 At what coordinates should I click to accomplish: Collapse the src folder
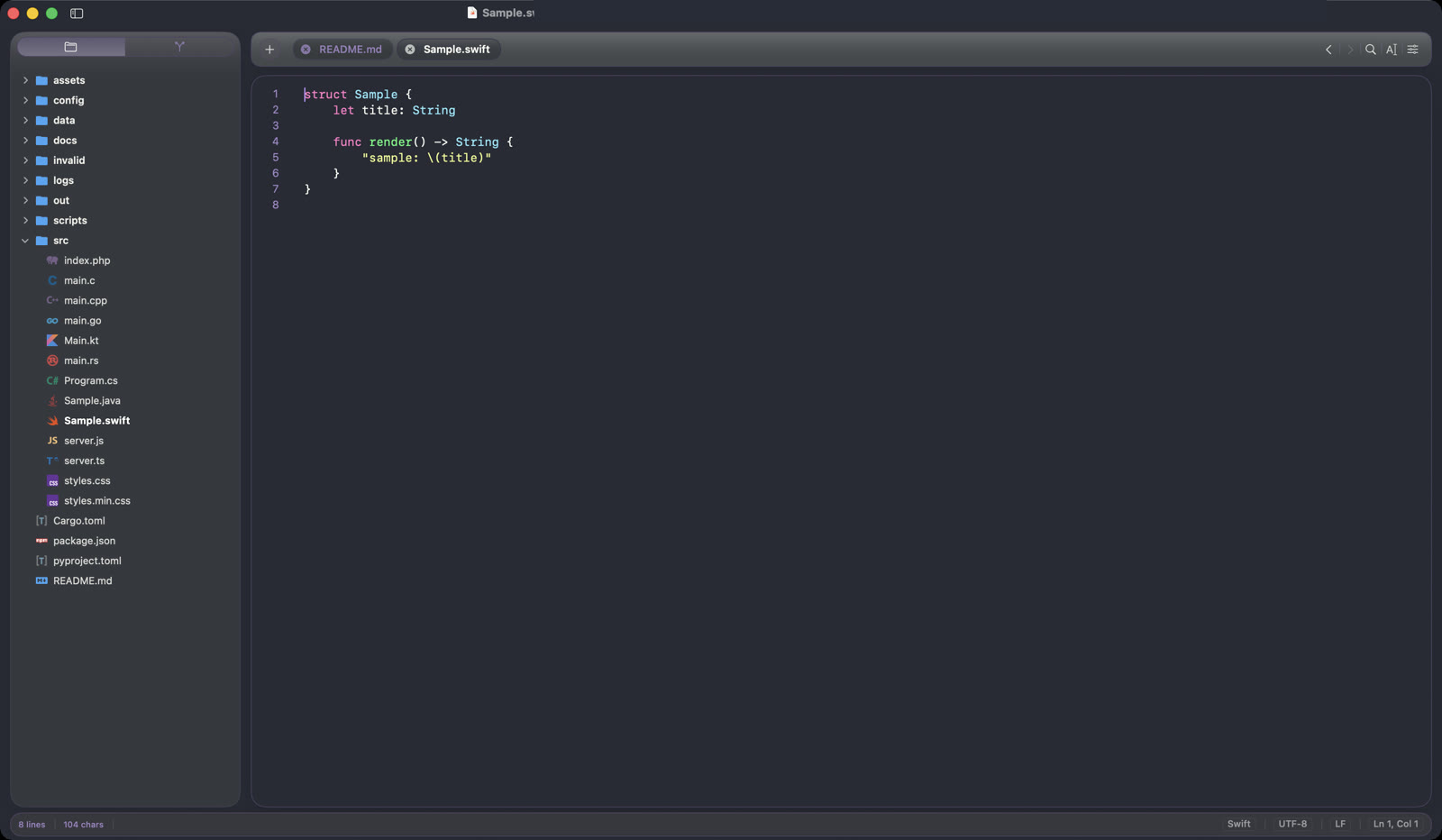pyautogui.click(x=25, y=241)
